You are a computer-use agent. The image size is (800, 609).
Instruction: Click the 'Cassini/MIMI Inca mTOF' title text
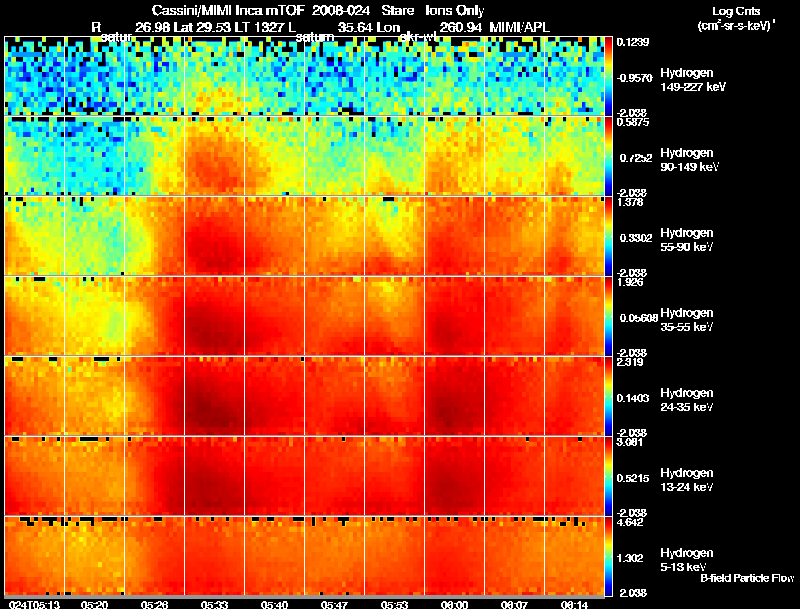click(x=228, y=11)
